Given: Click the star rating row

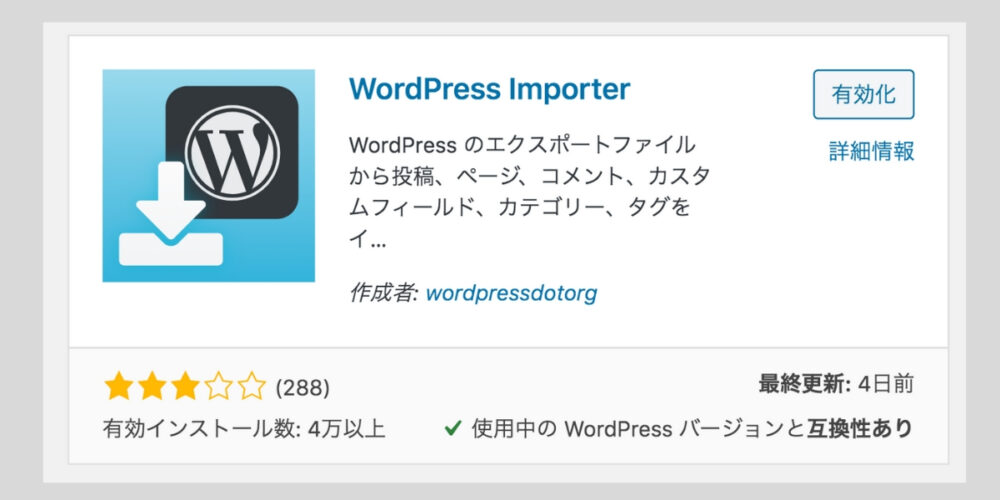Looking at the screenshot, I should 185,386.
